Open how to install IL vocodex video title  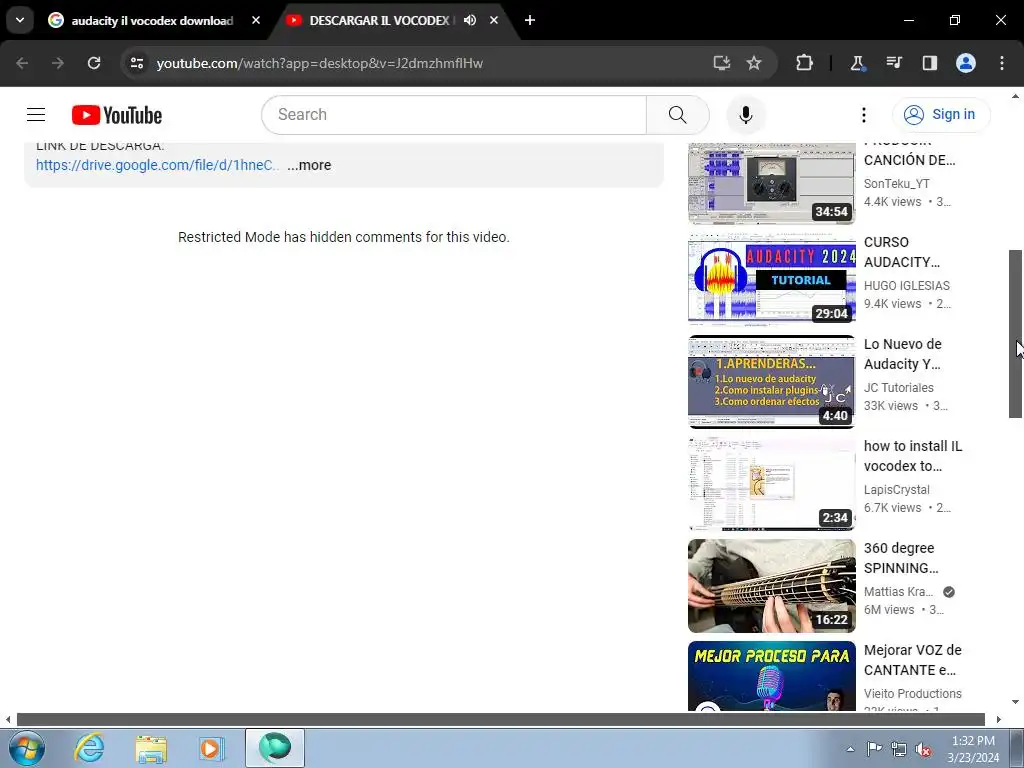tap(912, 456)
